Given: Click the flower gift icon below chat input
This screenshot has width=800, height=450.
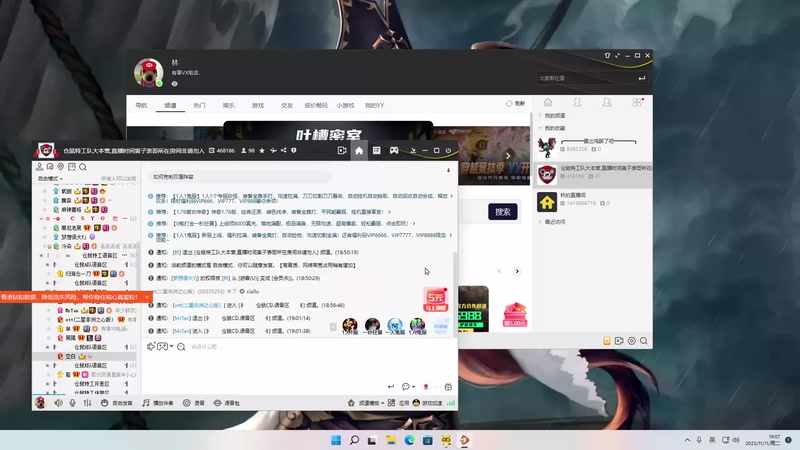Looking at the screenshot, I should pos(426,387).
